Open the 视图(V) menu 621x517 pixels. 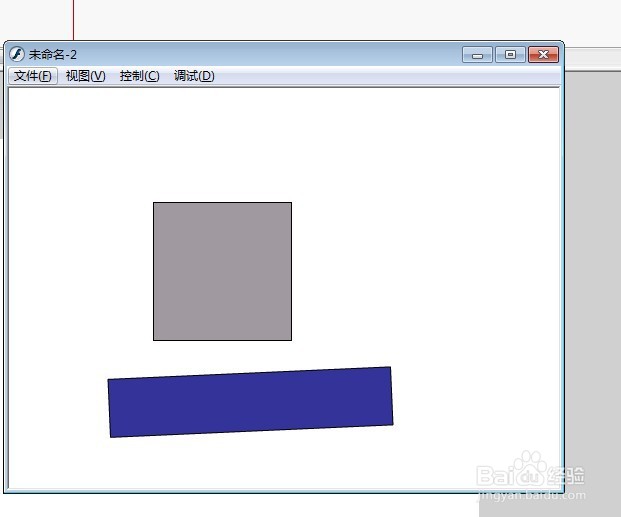[86, 76]
